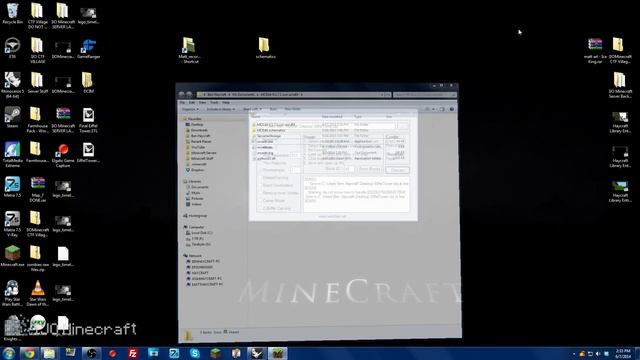Select Recent Places in Explorer sidebar
The height and width of the screenshot is (360, 640).
click(x=198, y=141)
